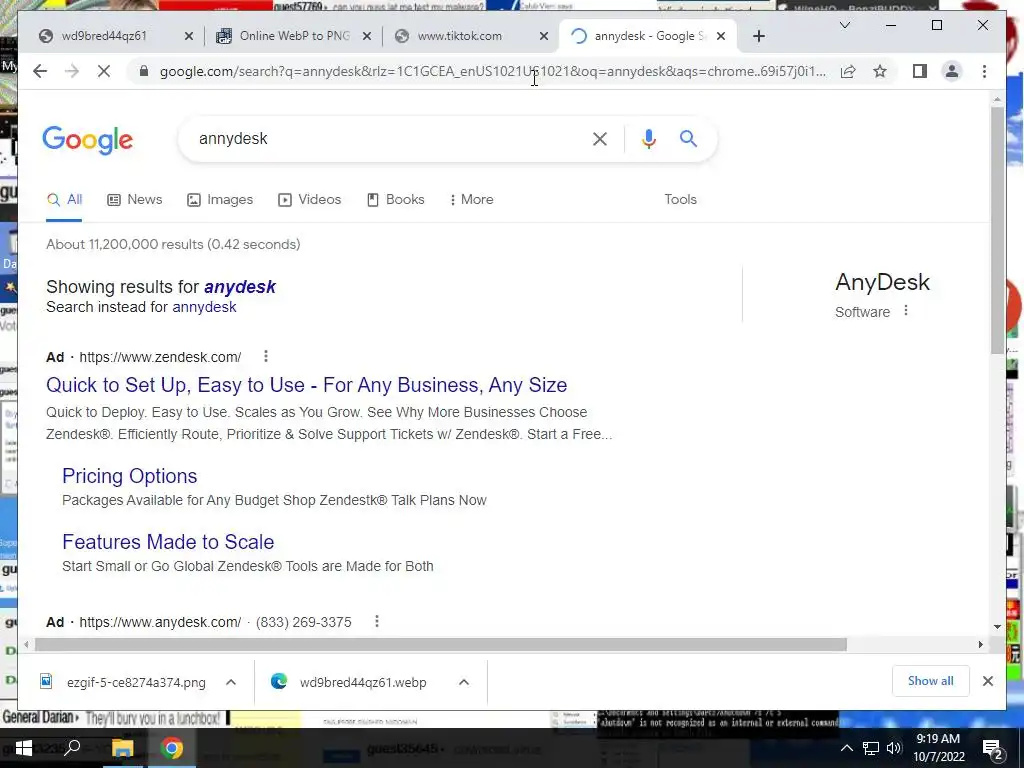1024x768 pixels.
Task: Open the corrected anydesk results link
Action: [x=240, y=287]
